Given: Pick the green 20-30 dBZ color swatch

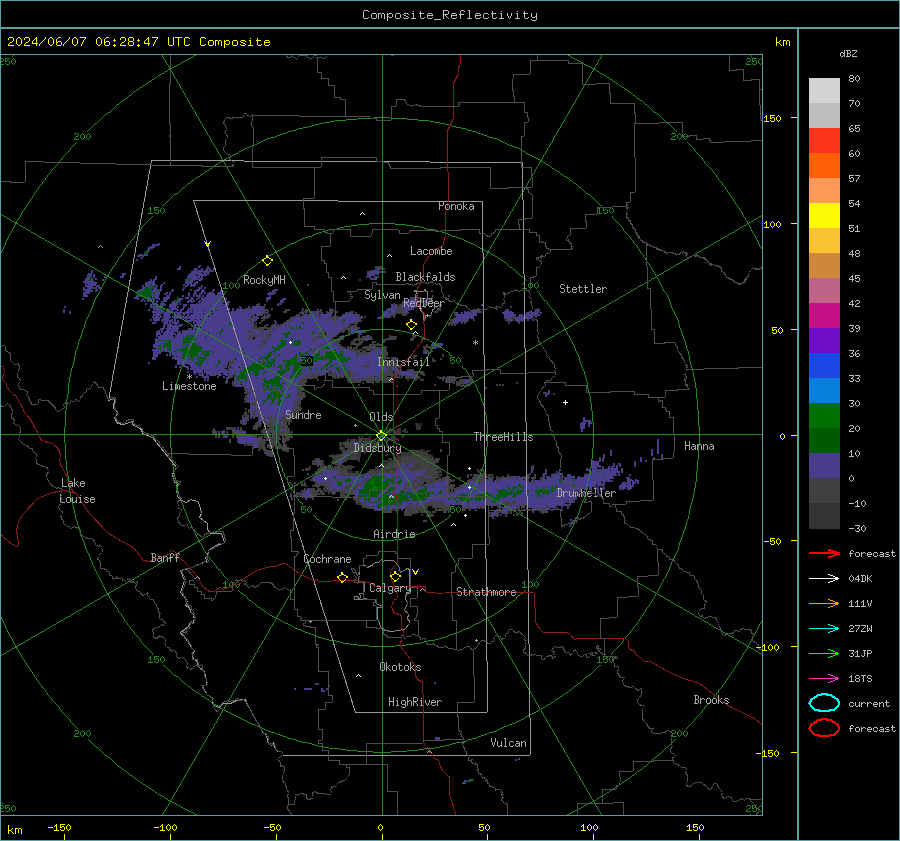Looking at the screenshot, I should click(x=824, y=416).
